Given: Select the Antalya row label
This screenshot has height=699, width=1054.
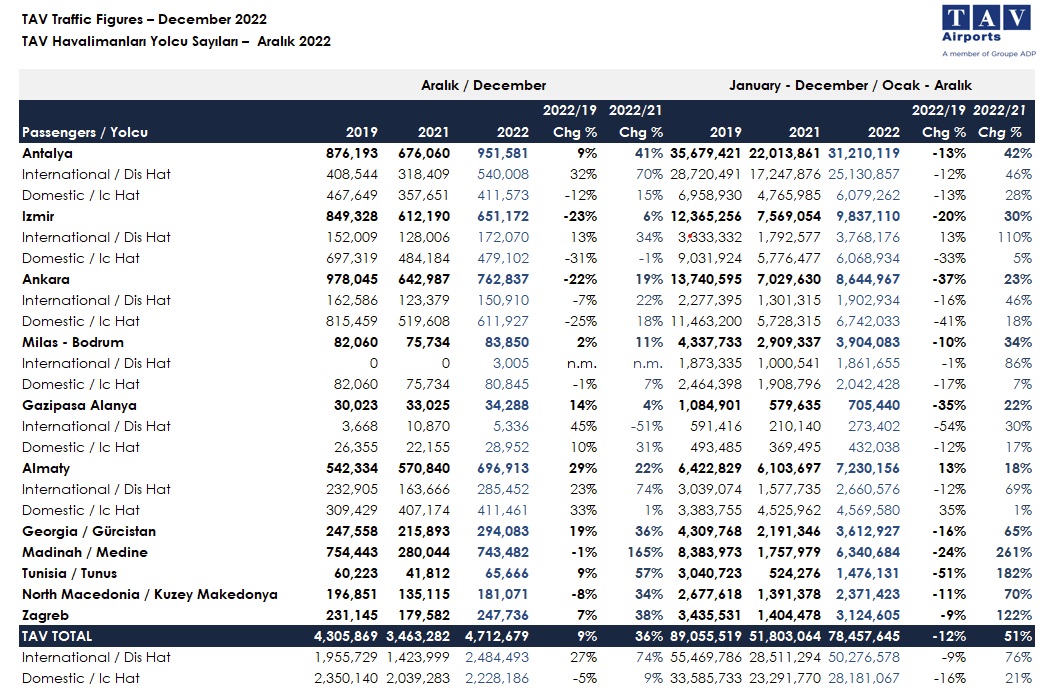Looking at the screenshot, I should (47, 153).
